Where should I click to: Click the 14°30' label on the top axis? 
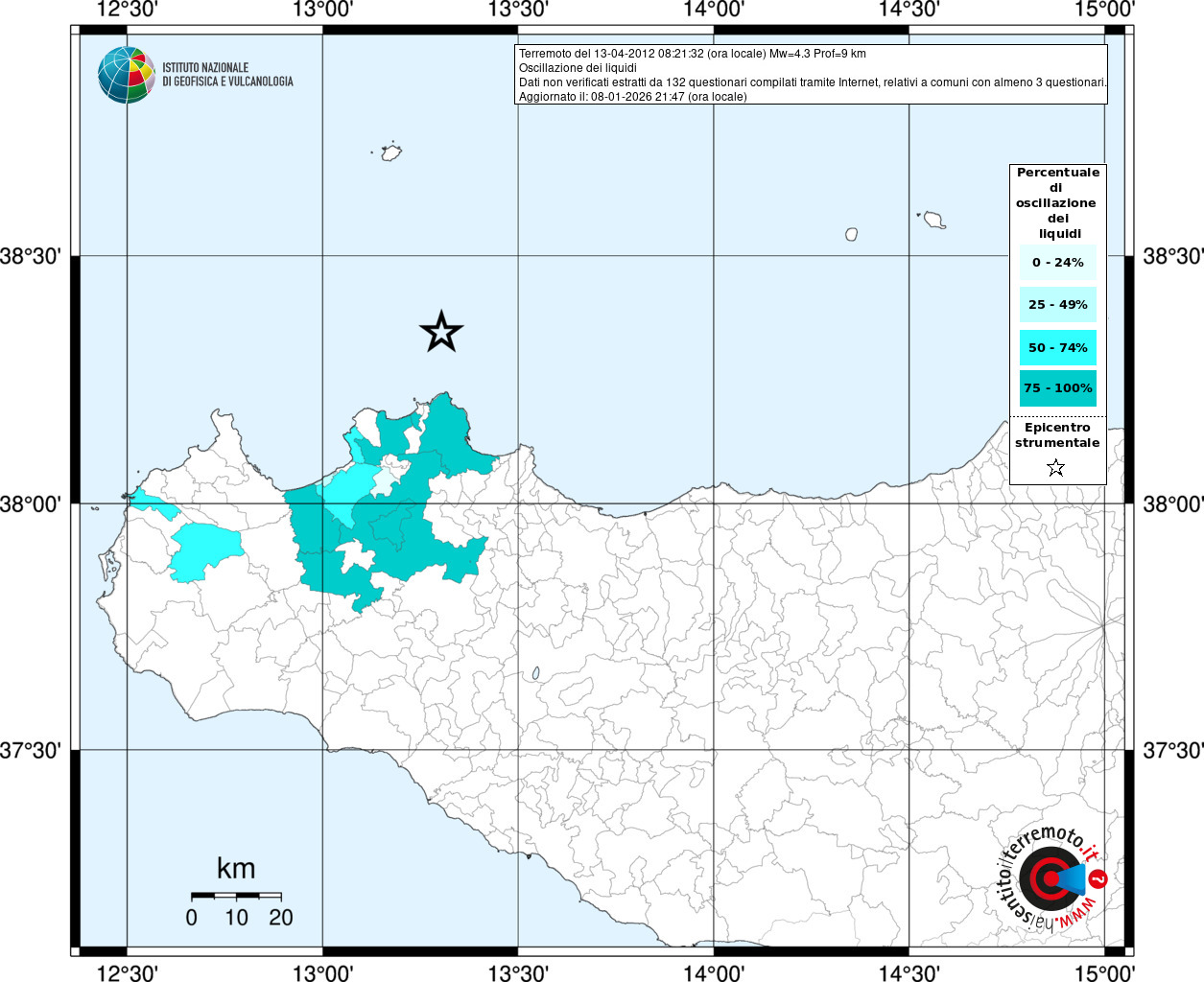tap(909, 10)
